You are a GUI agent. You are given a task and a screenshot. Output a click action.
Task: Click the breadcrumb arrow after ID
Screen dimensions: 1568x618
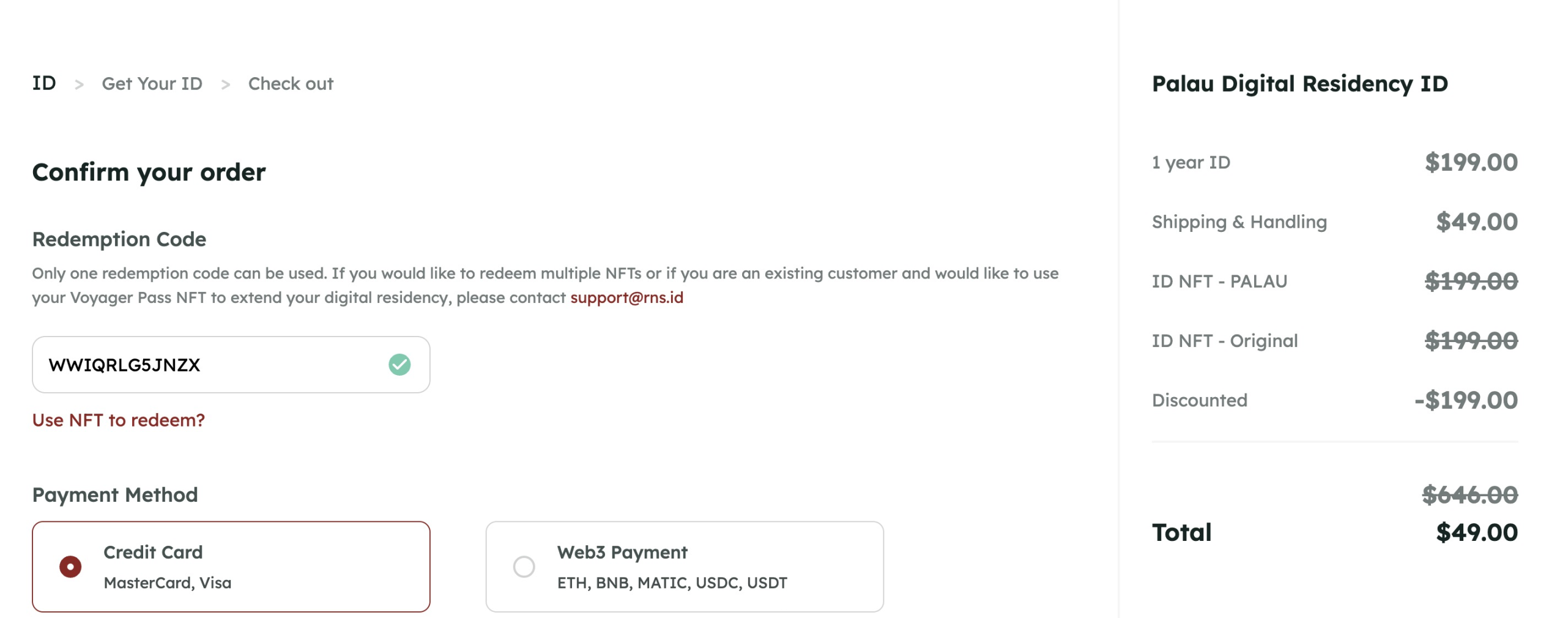tap(79, 84)
